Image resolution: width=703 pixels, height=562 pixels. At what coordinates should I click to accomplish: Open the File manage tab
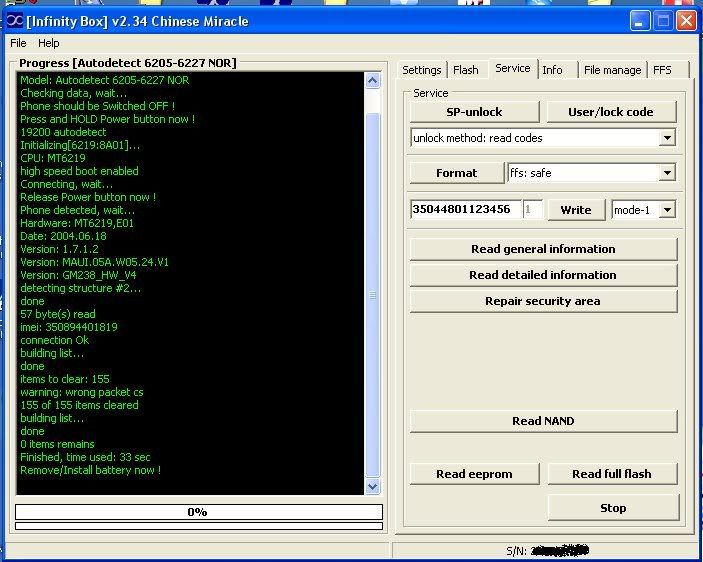pyautogui.click(x=612, y=70)
